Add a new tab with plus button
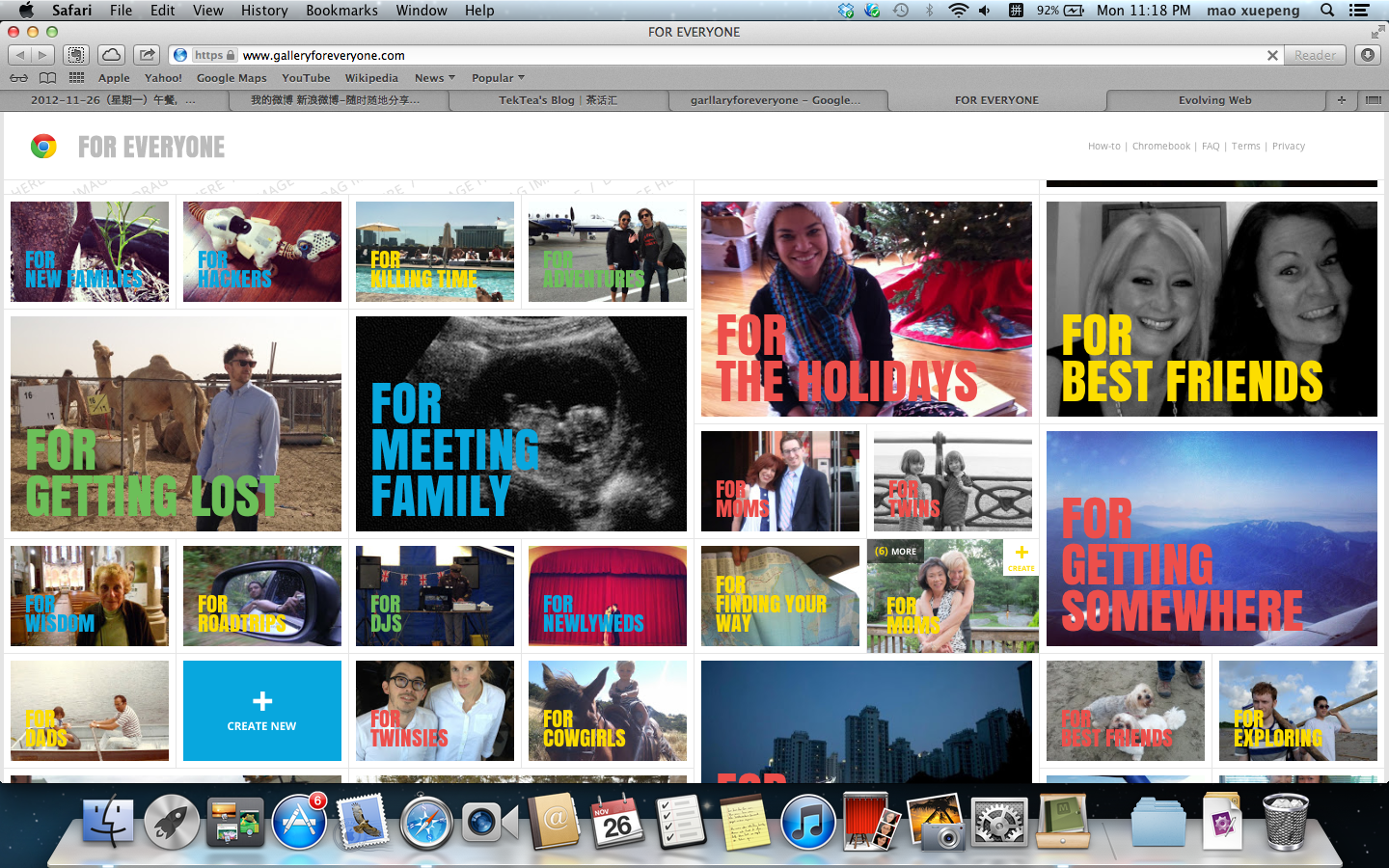1389x868 pixels. (x=1341, y=99)
